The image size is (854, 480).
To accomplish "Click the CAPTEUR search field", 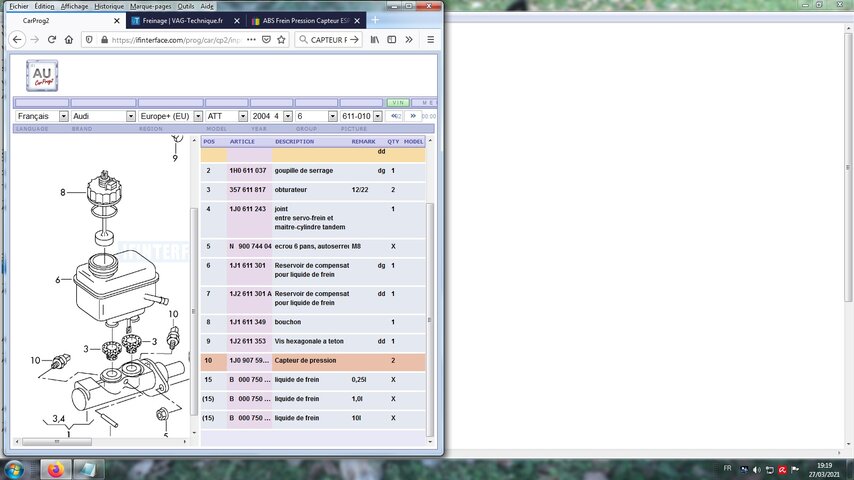I will (x=328, y=40).
